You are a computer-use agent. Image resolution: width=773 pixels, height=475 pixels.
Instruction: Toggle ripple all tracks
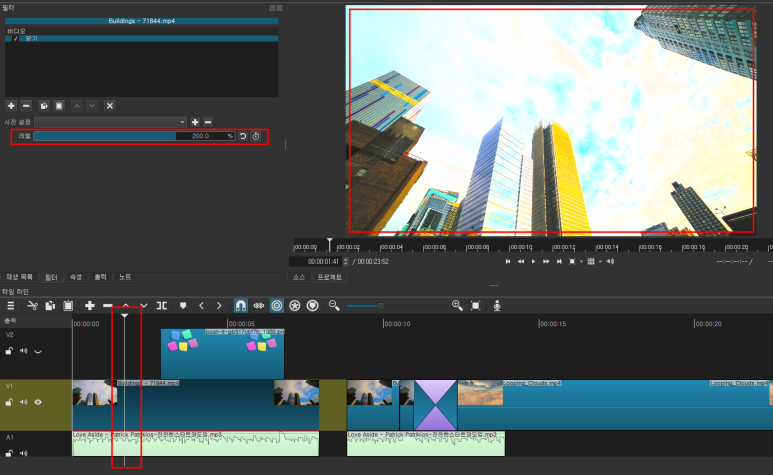pyautogui.click(x=295, y=306)
